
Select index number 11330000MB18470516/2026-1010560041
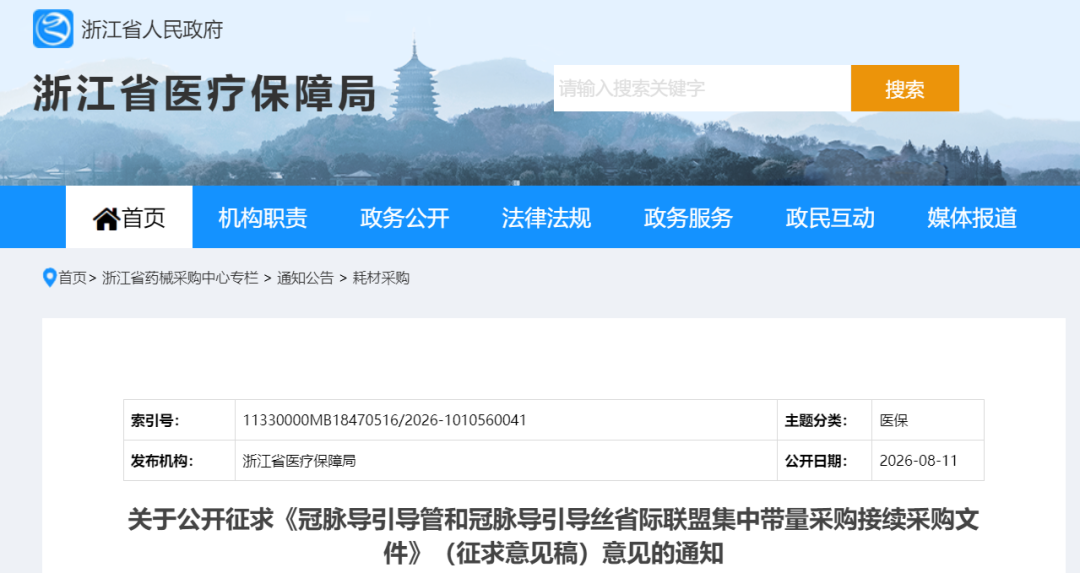pyautogui.click(x=384, y=420)
